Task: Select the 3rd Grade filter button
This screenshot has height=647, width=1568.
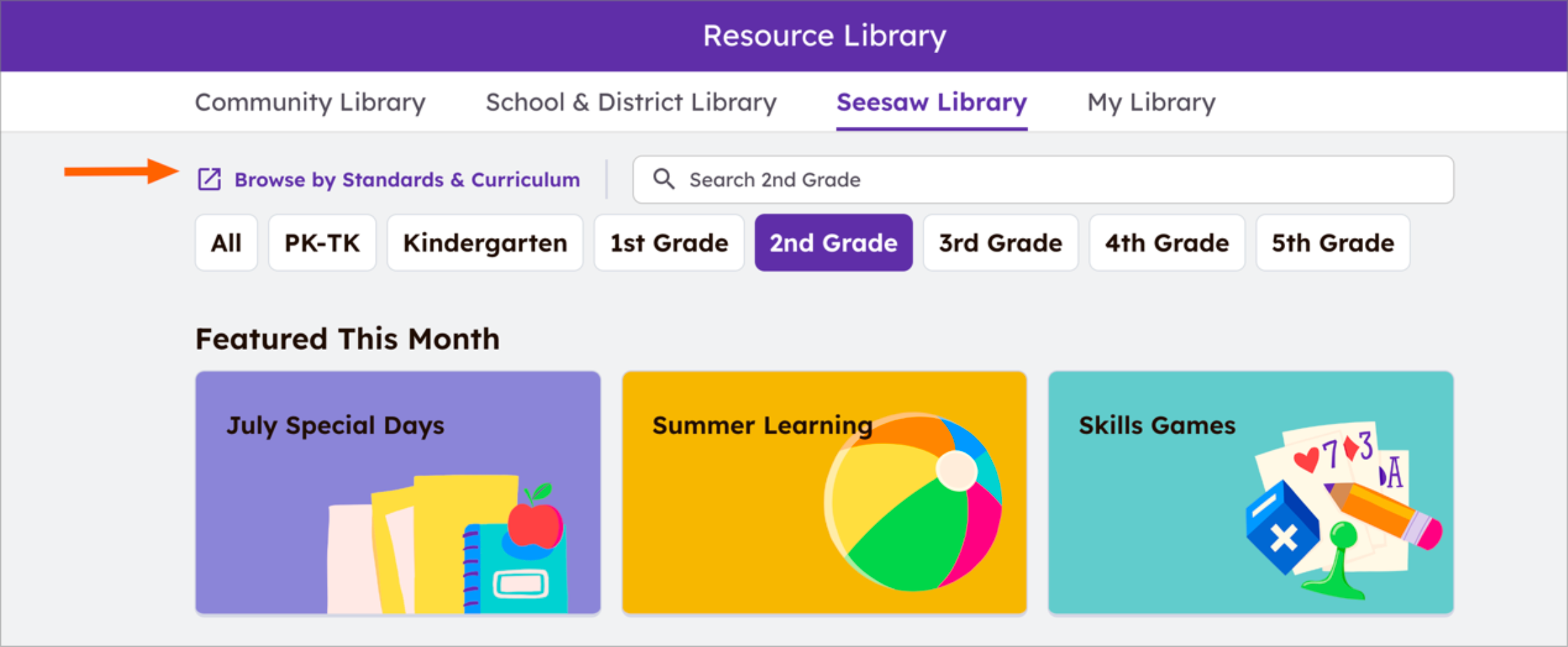Action: (x=1000, y=243)
